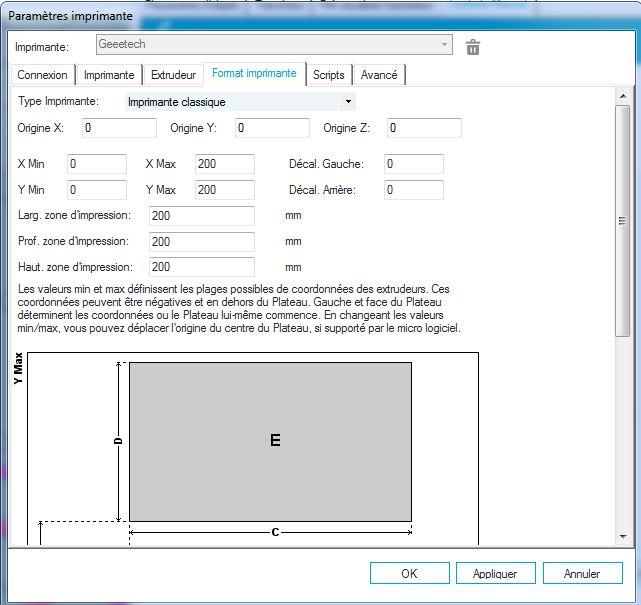Confirm settings with the OK button
The image size is (641, 605).
[410, 573]
